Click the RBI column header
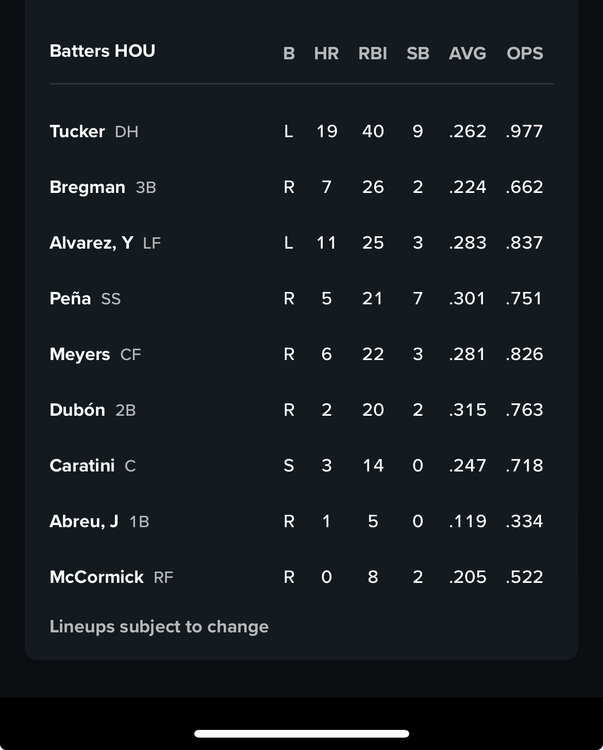Image resolution: width=603 pixels, height=750 pixels. point(373,53)
